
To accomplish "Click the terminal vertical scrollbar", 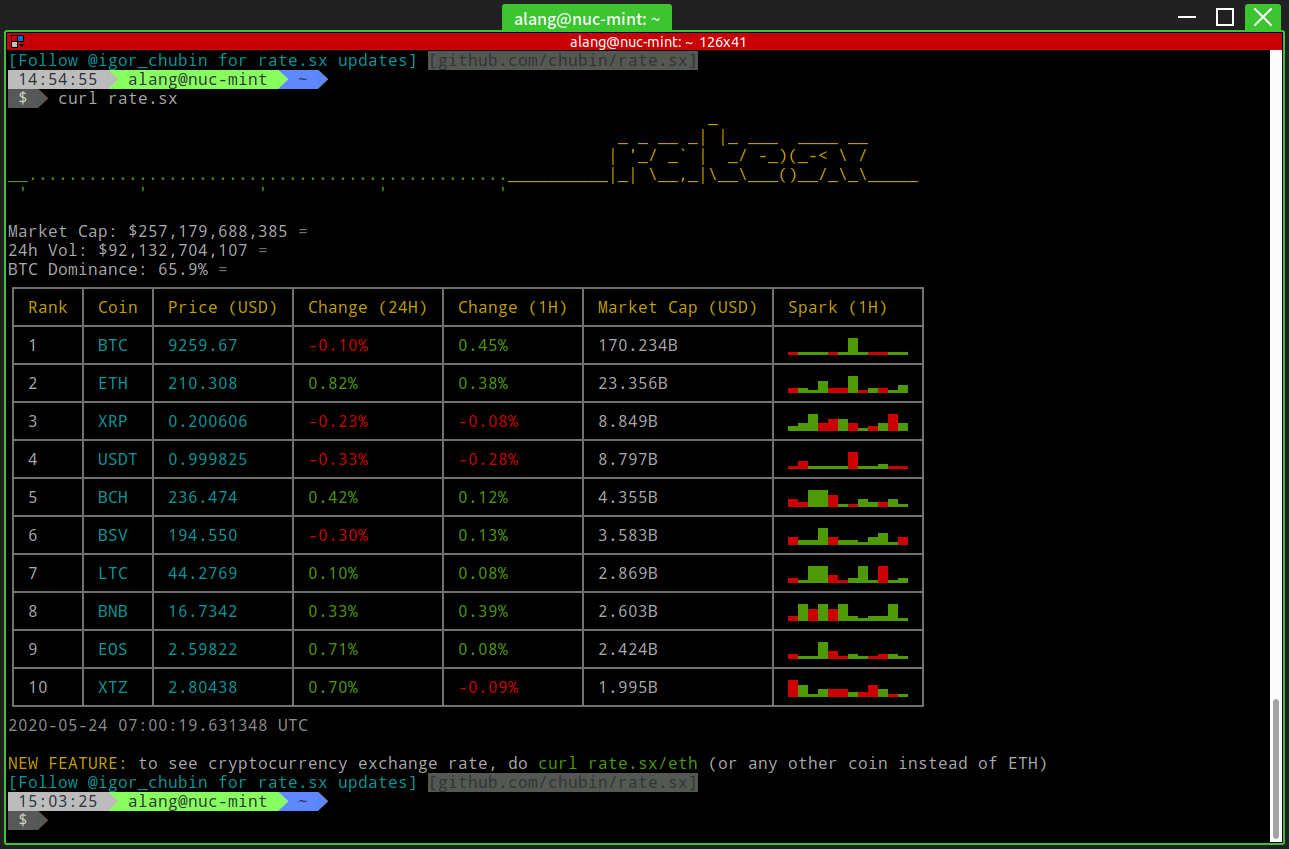I will (x=1275, y=769).
